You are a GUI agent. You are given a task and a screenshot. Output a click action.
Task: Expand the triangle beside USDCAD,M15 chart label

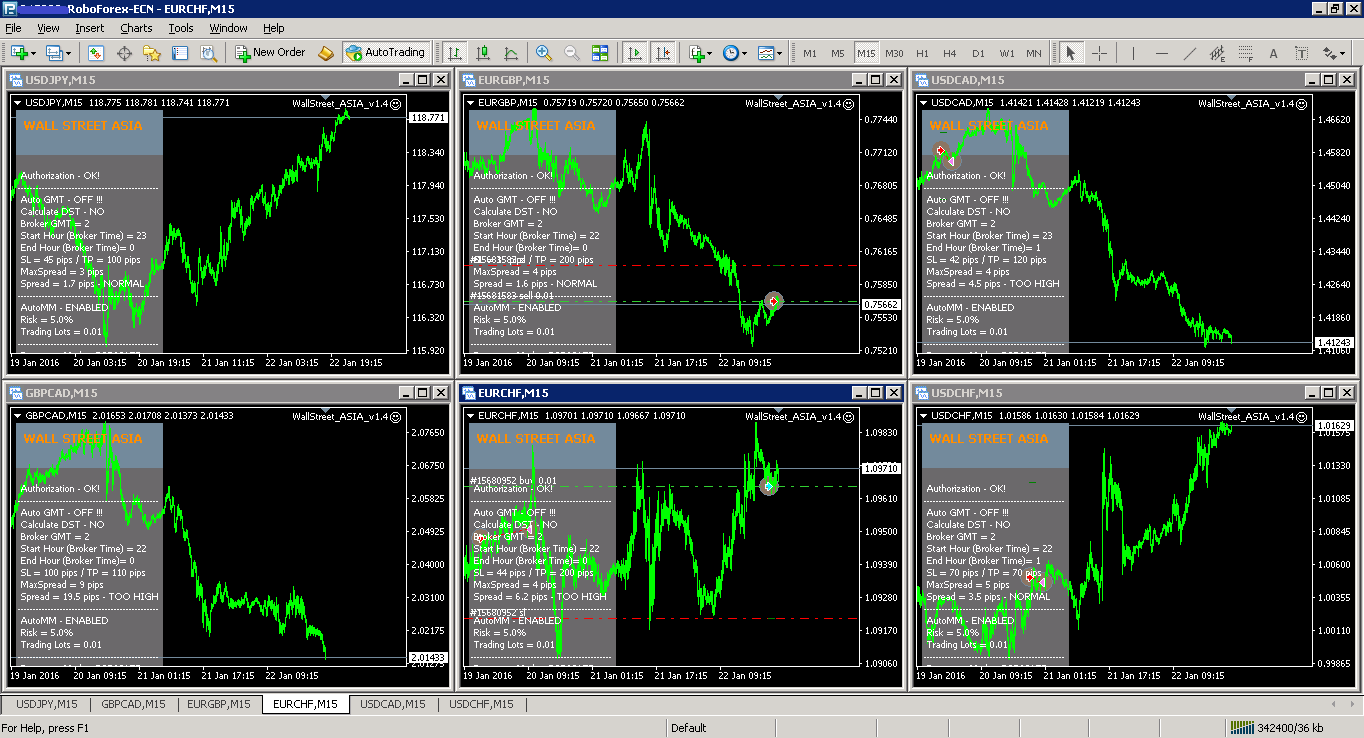coord(924,102)
